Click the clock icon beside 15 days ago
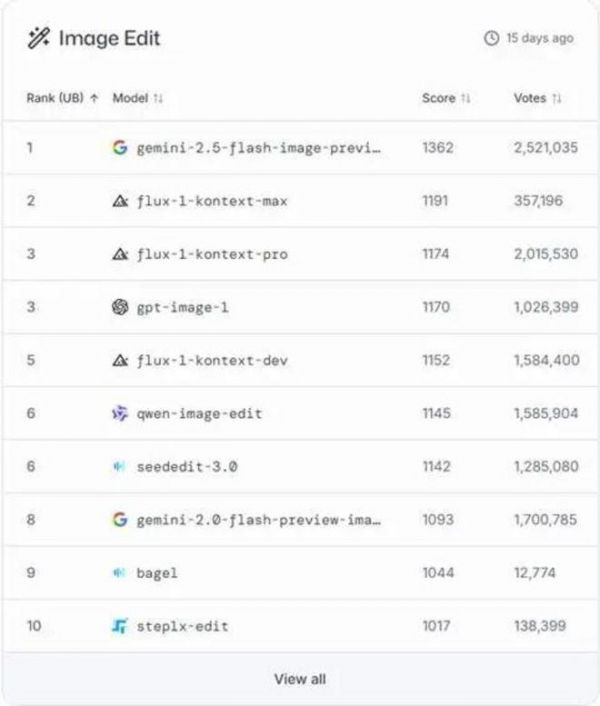600x706 pixels. pyautogui.click(x=491, y=39)
